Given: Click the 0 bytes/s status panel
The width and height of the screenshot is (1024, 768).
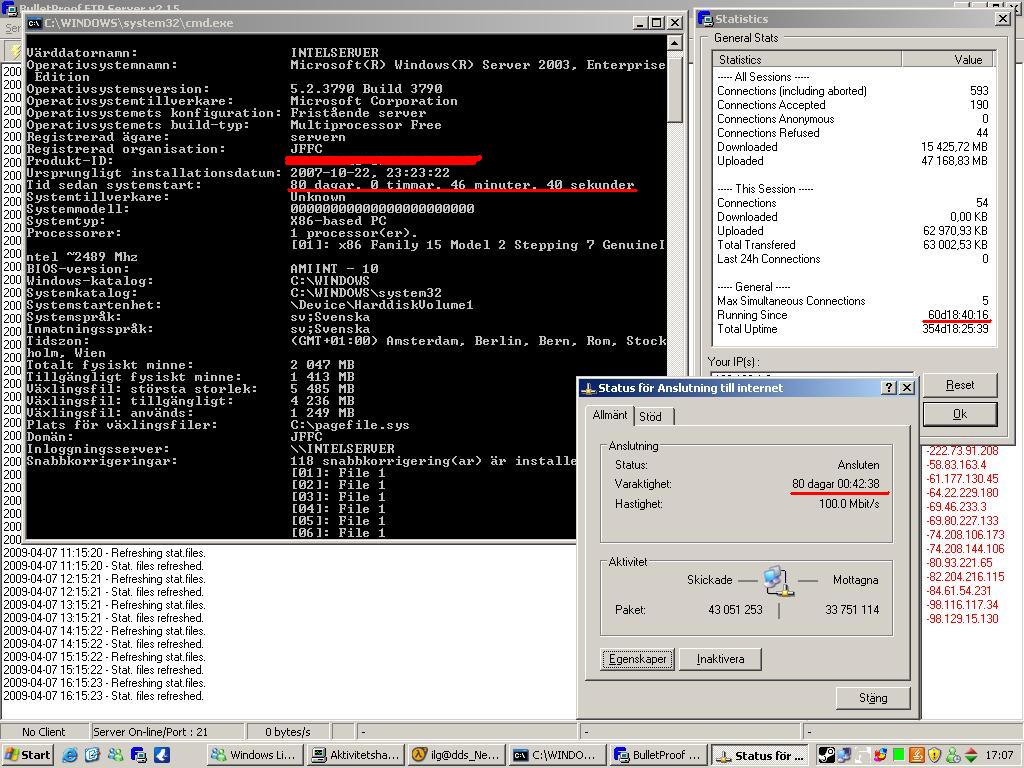Looking at the screenshot, I should click(x=288, y=732).
